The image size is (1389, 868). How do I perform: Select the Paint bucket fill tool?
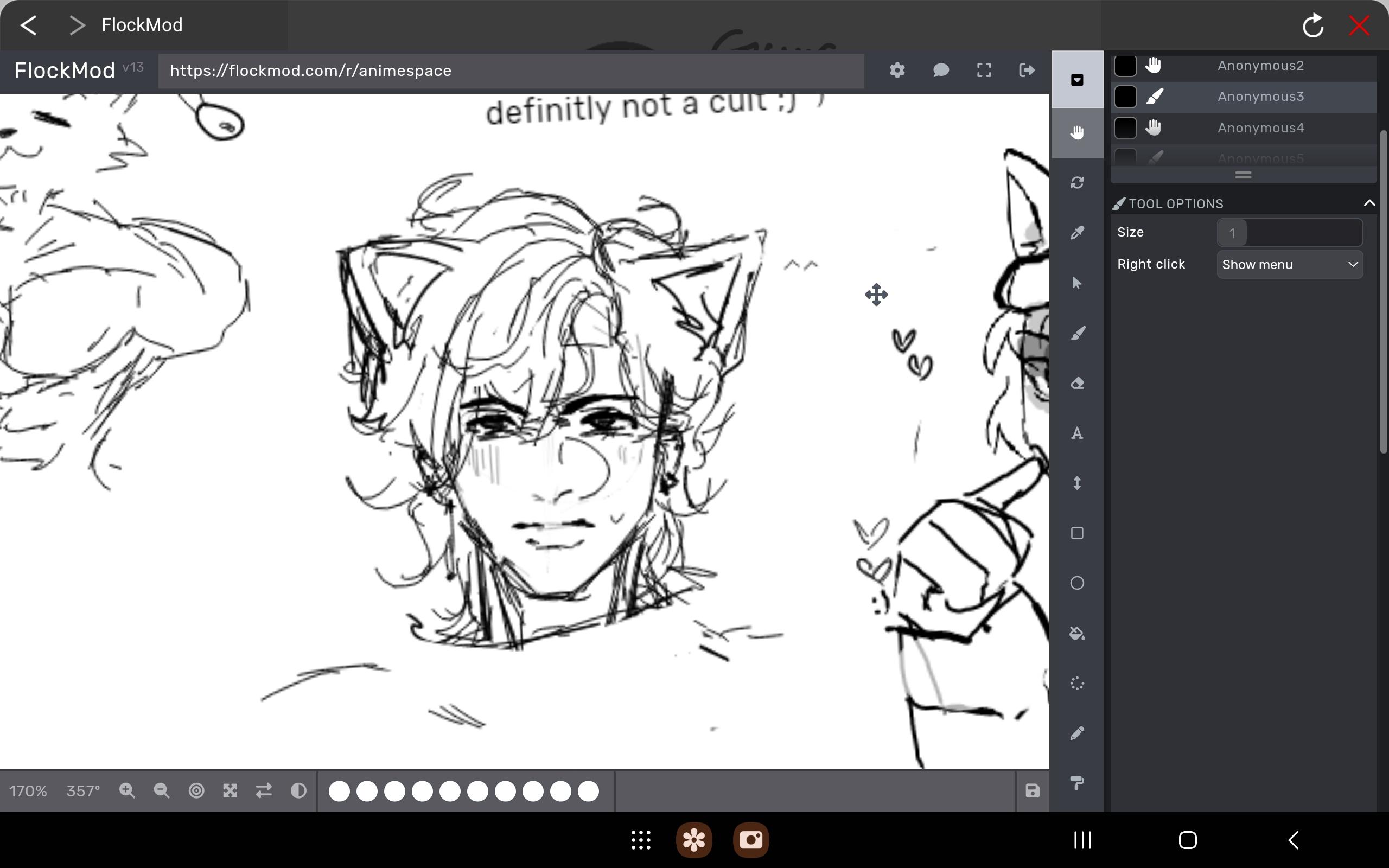pos(1077,633)
